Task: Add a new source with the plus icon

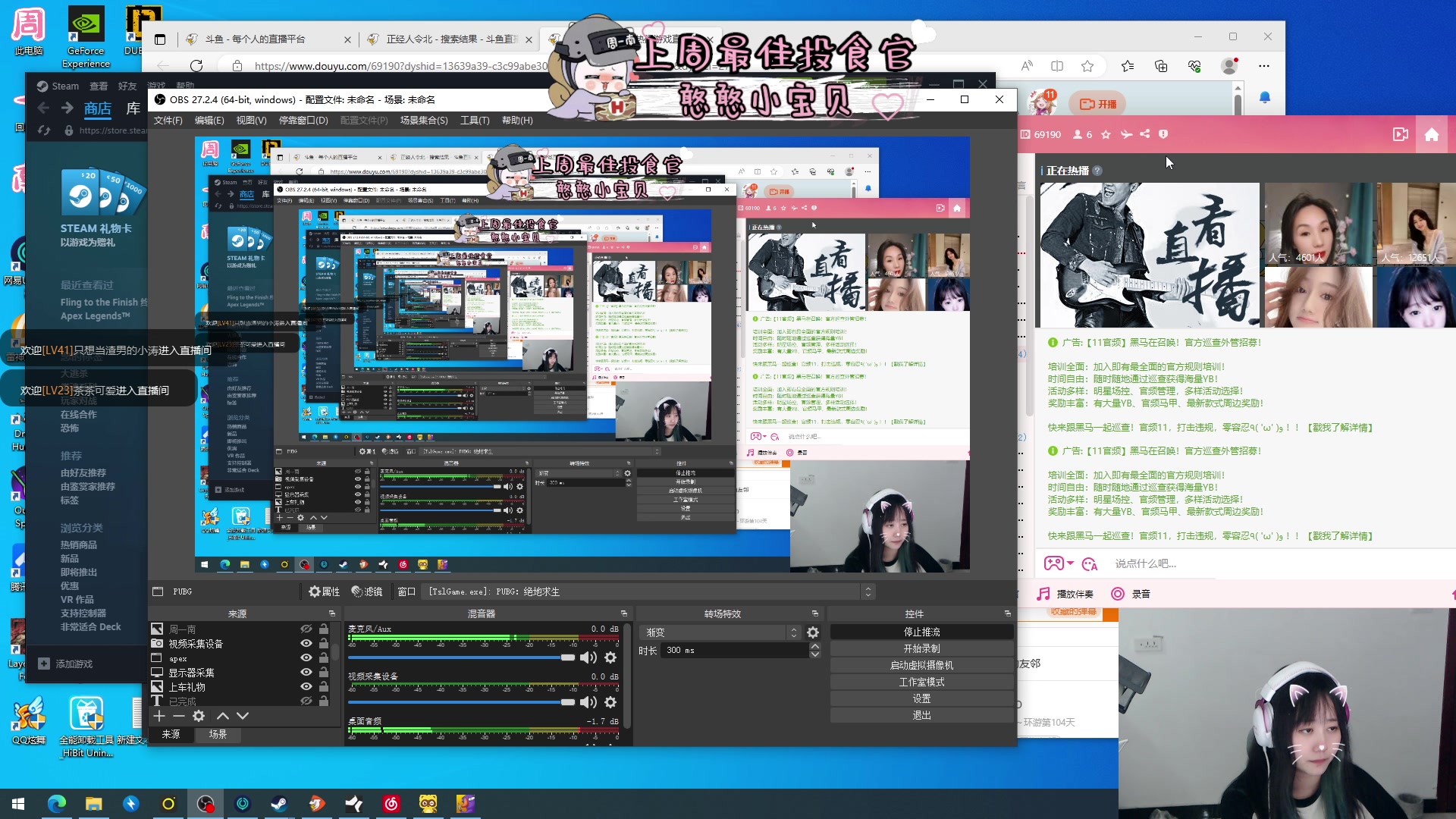Action: click(x=158, y=716)
